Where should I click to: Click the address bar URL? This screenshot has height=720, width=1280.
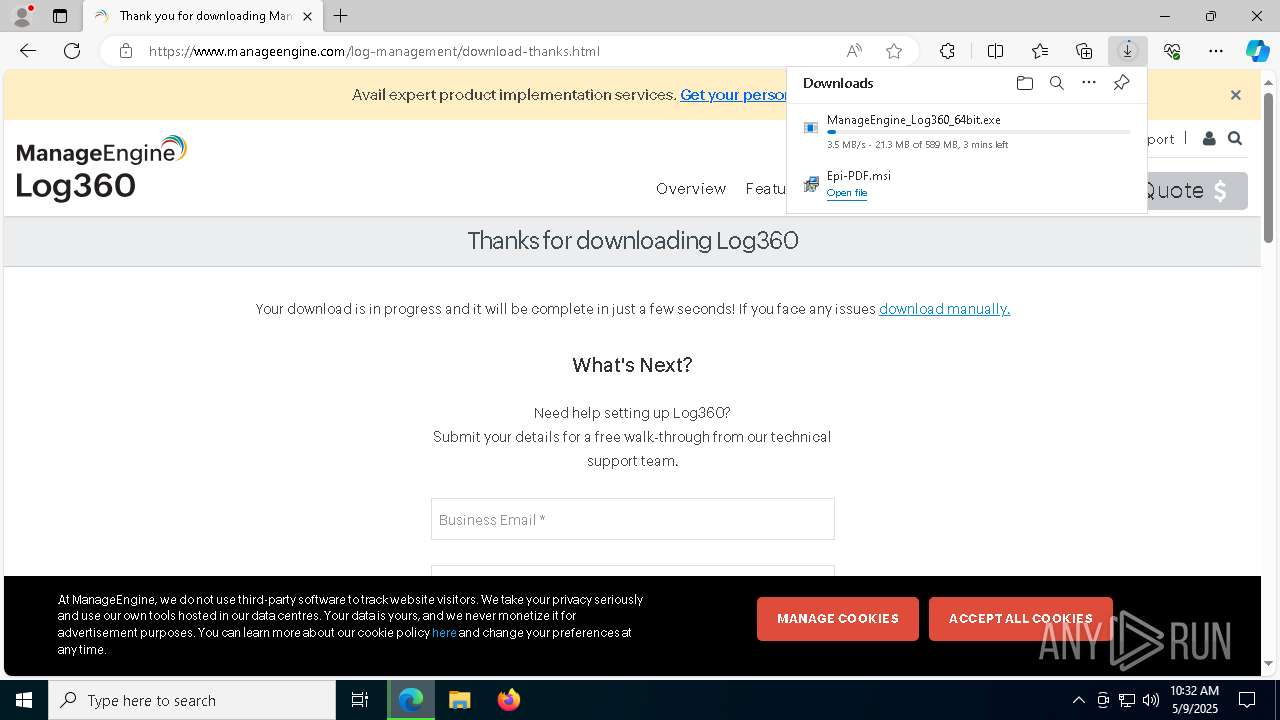point(374,51)
